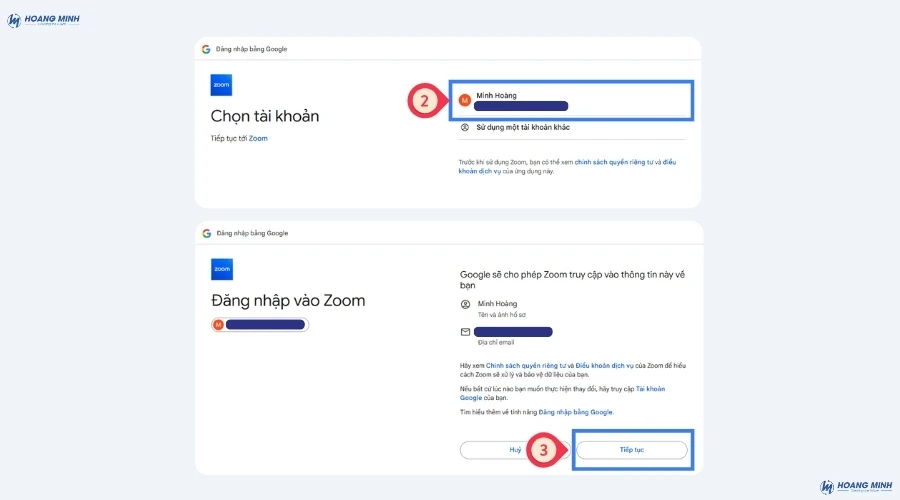This screenshot has width=900, height=500.
Task: Click the Zoom logo above 'Đăng nhập vào Zoom'
Action: coord(222,269)
